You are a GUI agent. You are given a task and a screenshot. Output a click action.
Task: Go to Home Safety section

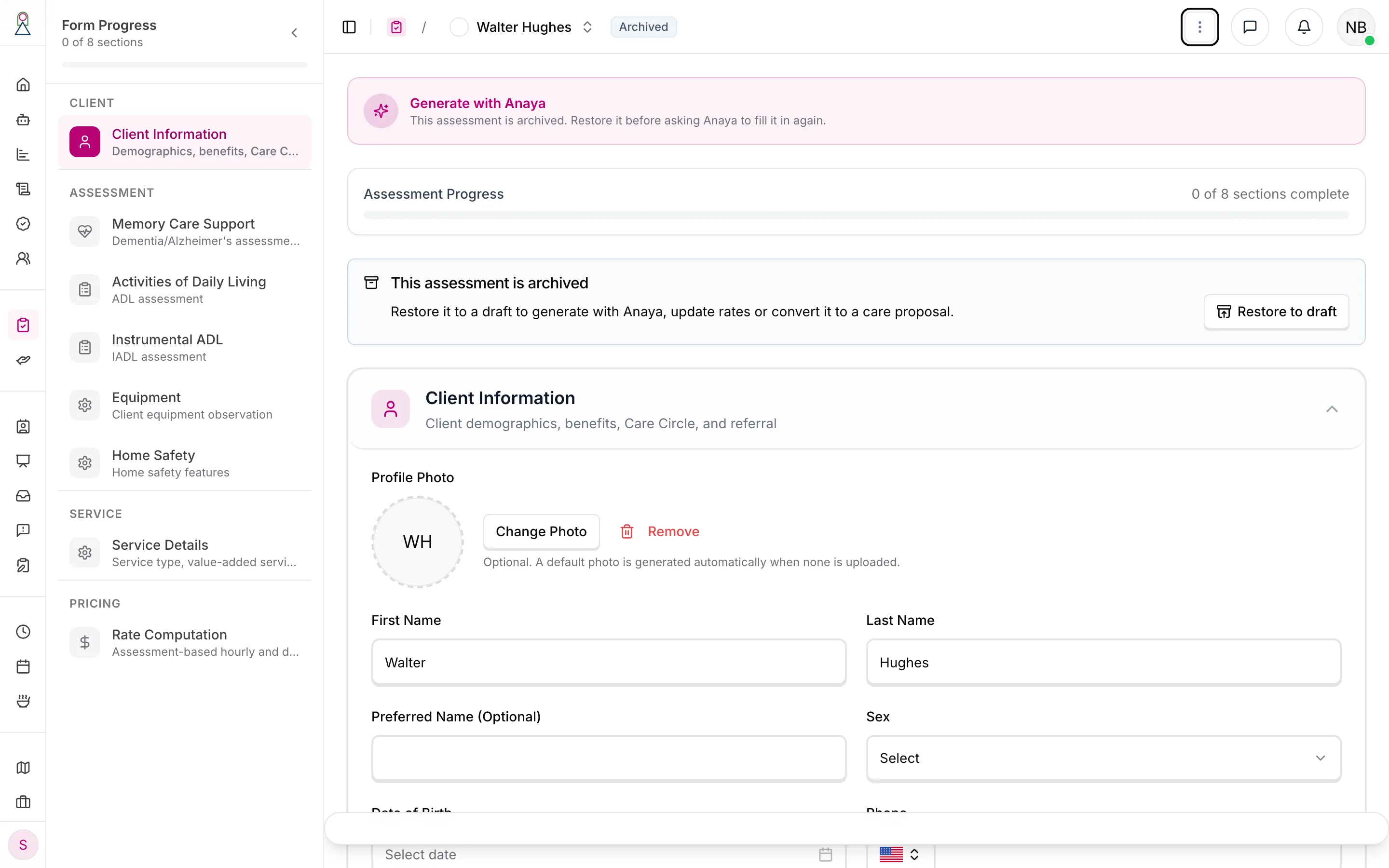pyautogui.click(x=184, y=463)
